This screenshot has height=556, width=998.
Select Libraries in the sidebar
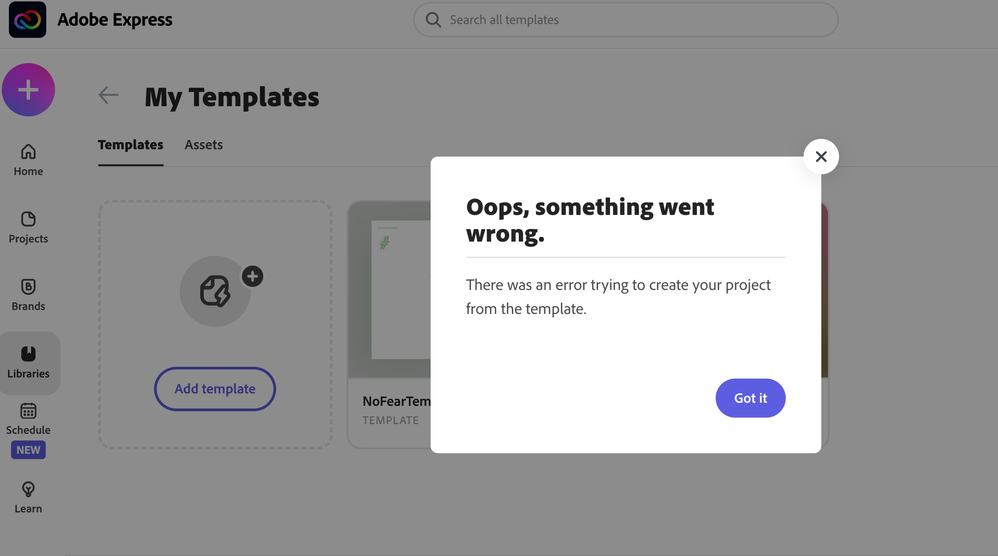tap(28, 362)
